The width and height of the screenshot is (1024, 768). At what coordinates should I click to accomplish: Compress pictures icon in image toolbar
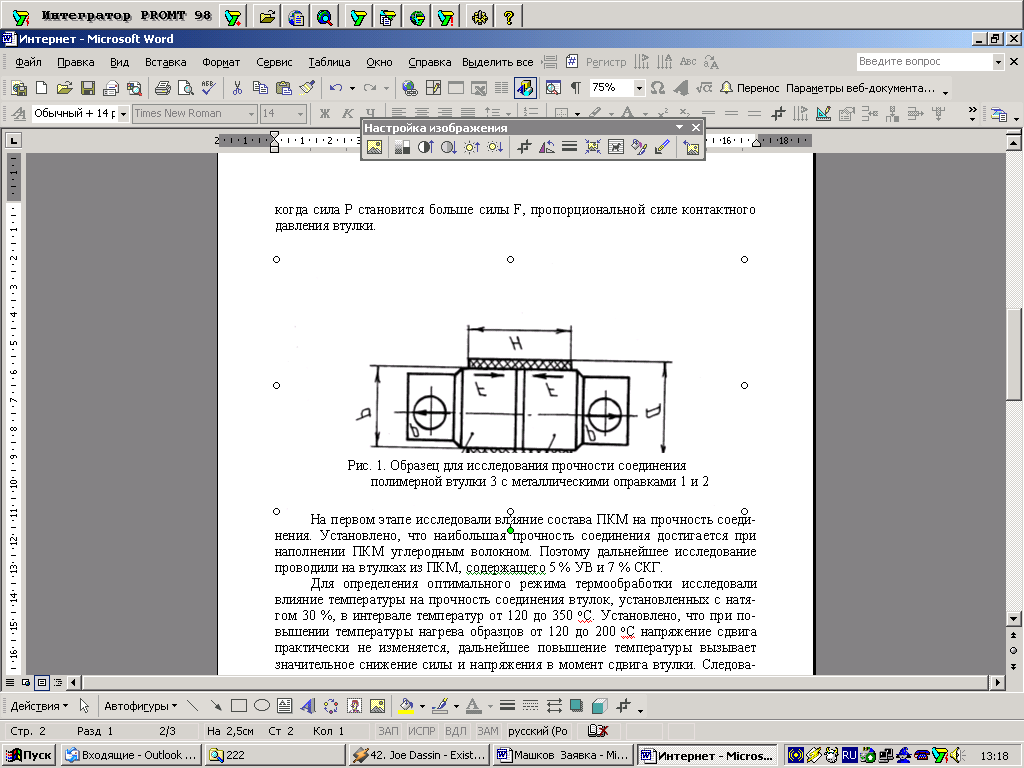click(592, 147)
